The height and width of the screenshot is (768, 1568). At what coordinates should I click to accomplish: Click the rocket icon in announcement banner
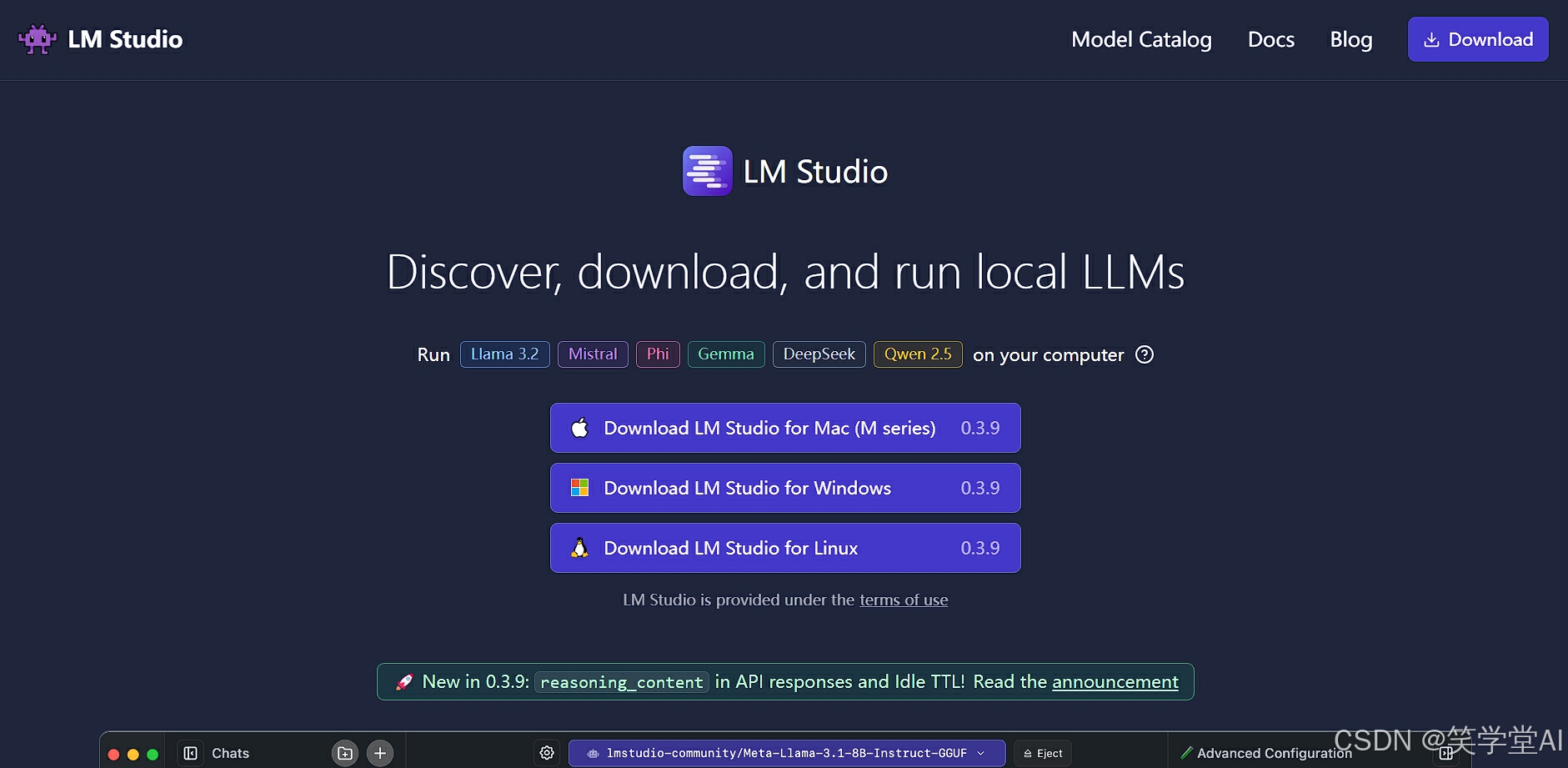pyautogui.click(x=404, y=682)
